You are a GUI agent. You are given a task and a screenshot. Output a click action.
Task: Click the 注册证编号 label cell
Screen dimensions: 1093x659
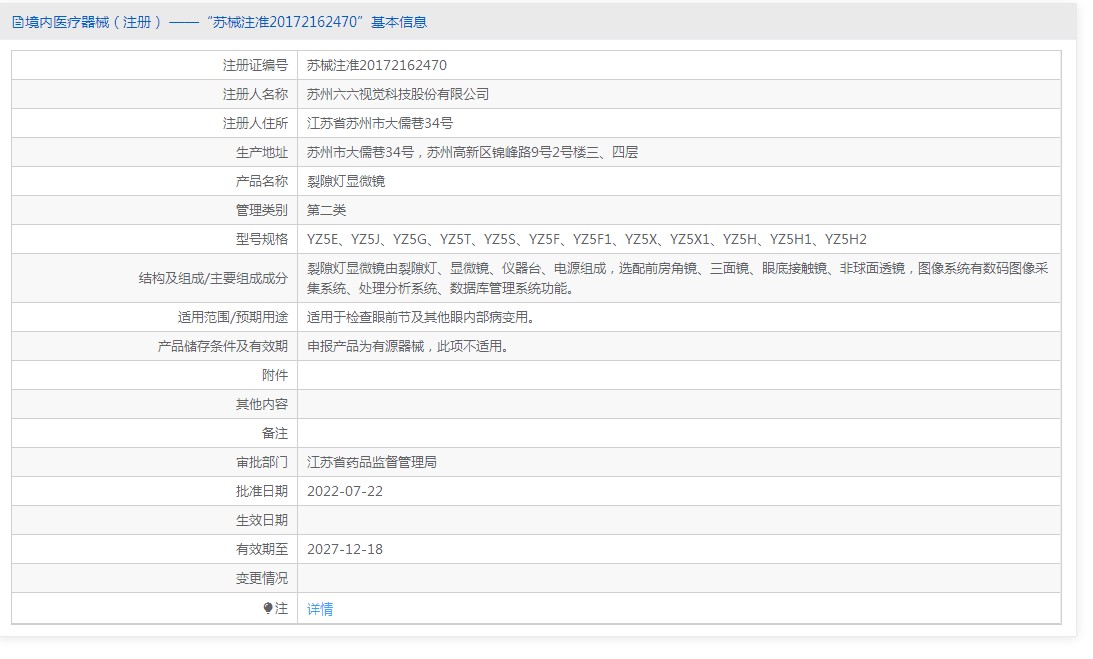pyautogui.click(x=155, y=65)
